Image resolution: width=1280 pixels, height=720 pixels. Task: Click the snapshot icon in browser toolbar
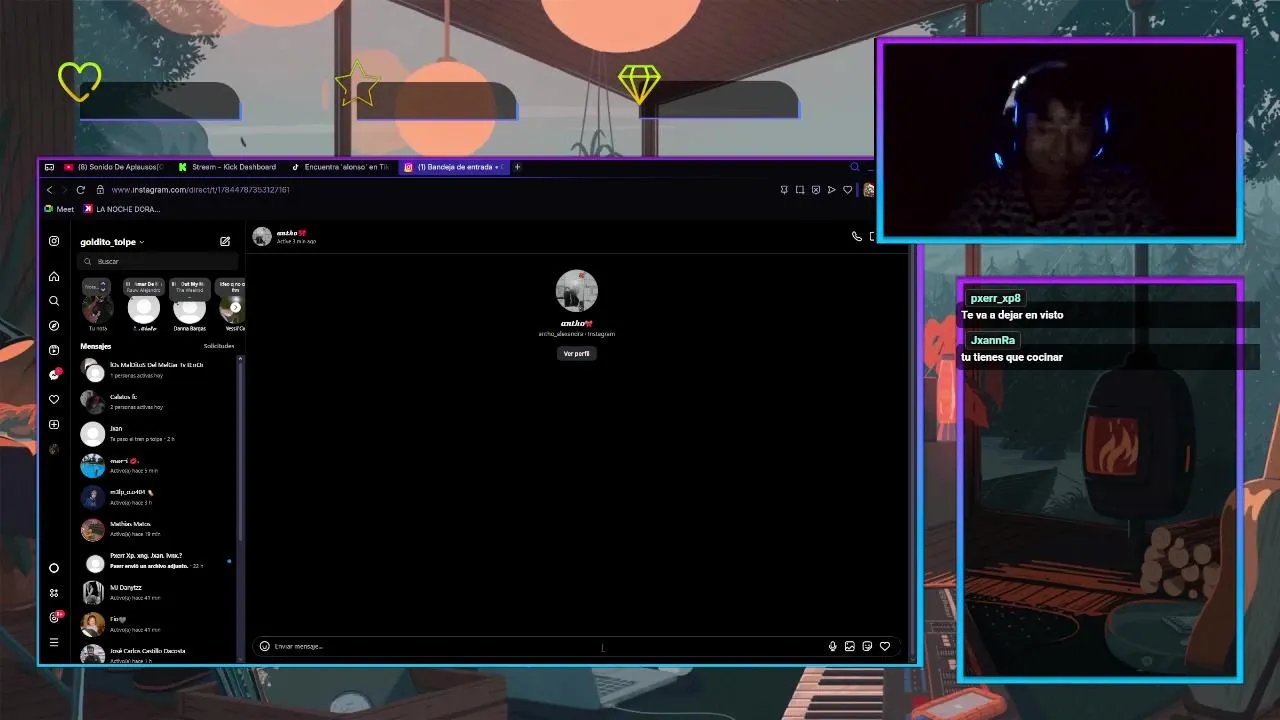[x=800, y=189]
